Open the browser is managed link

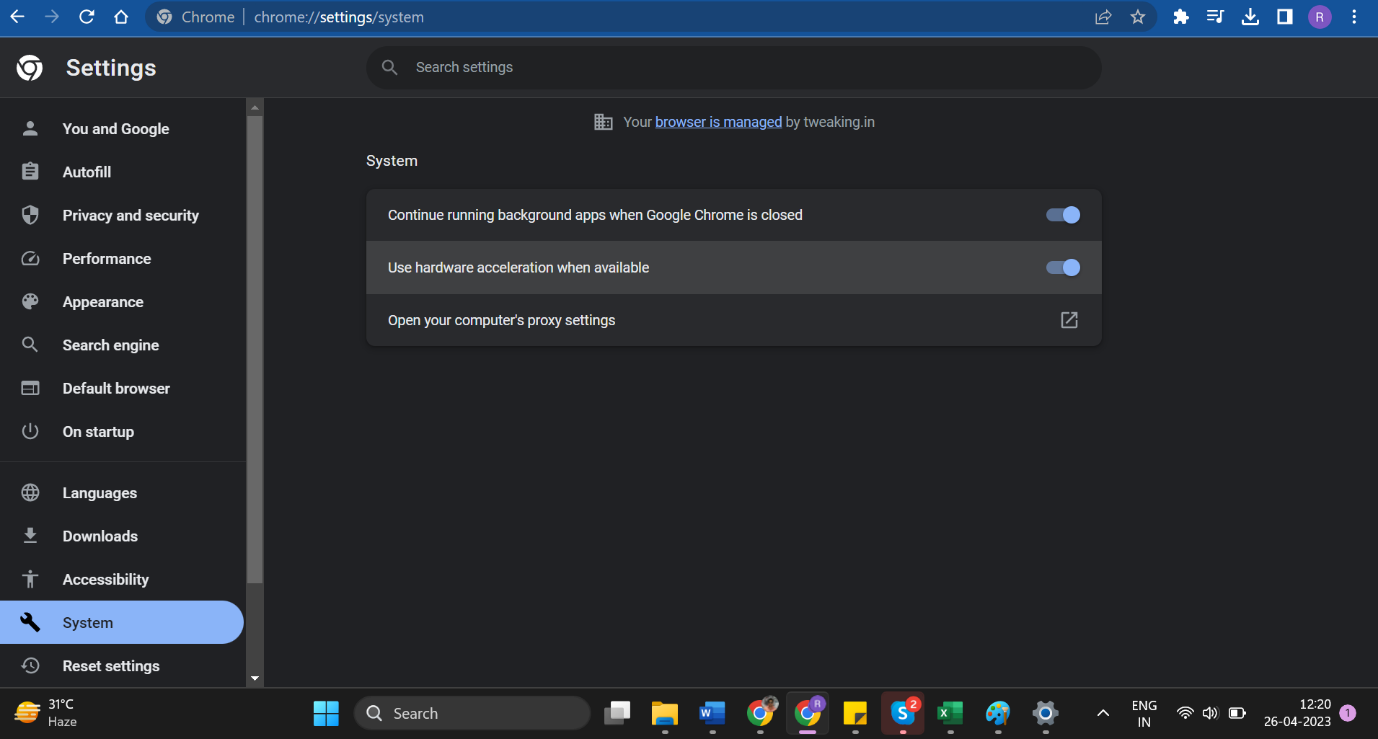(x=718, y=121)
